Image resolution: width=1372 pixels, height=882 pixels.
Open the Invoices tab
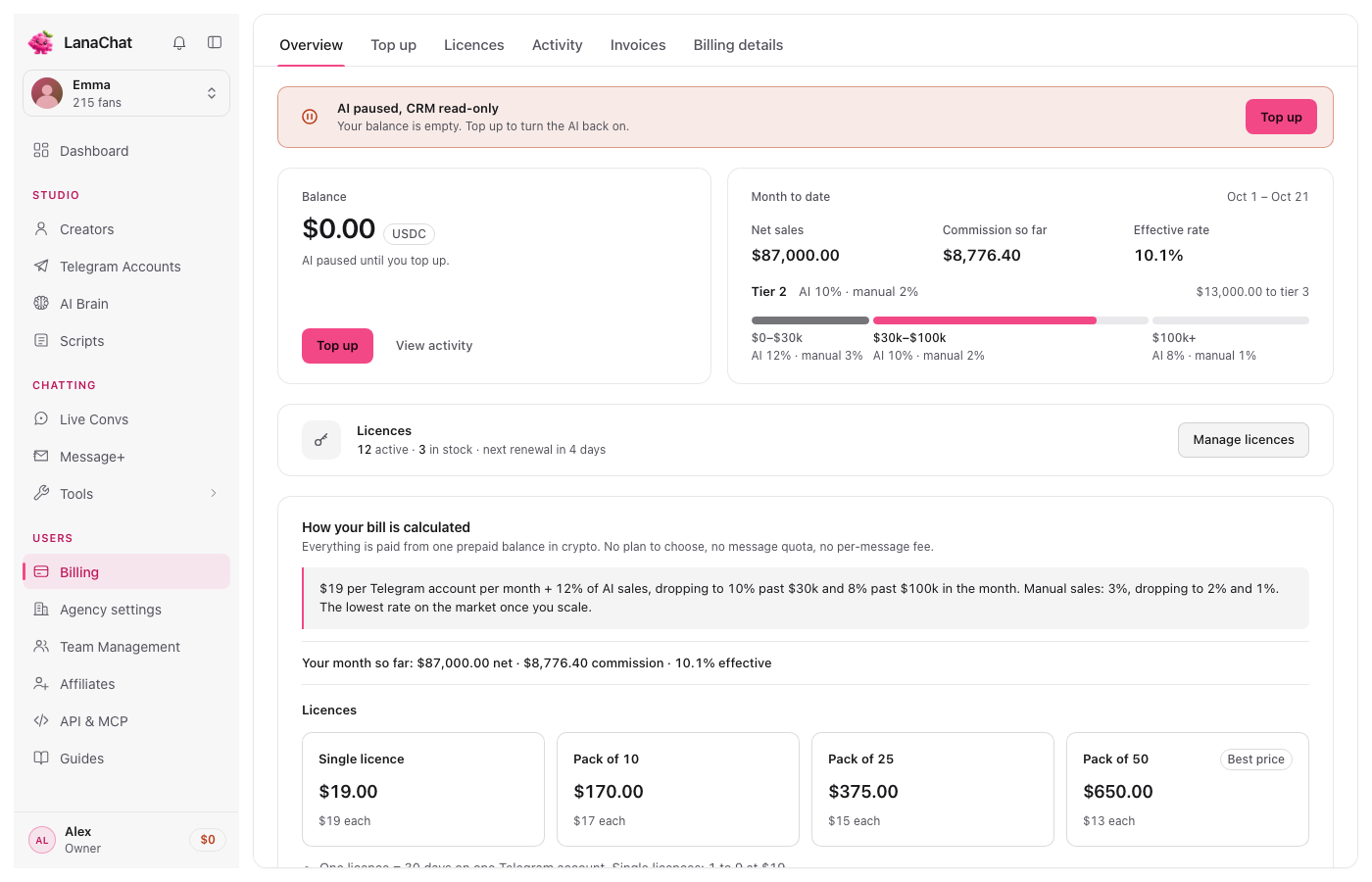638,45
